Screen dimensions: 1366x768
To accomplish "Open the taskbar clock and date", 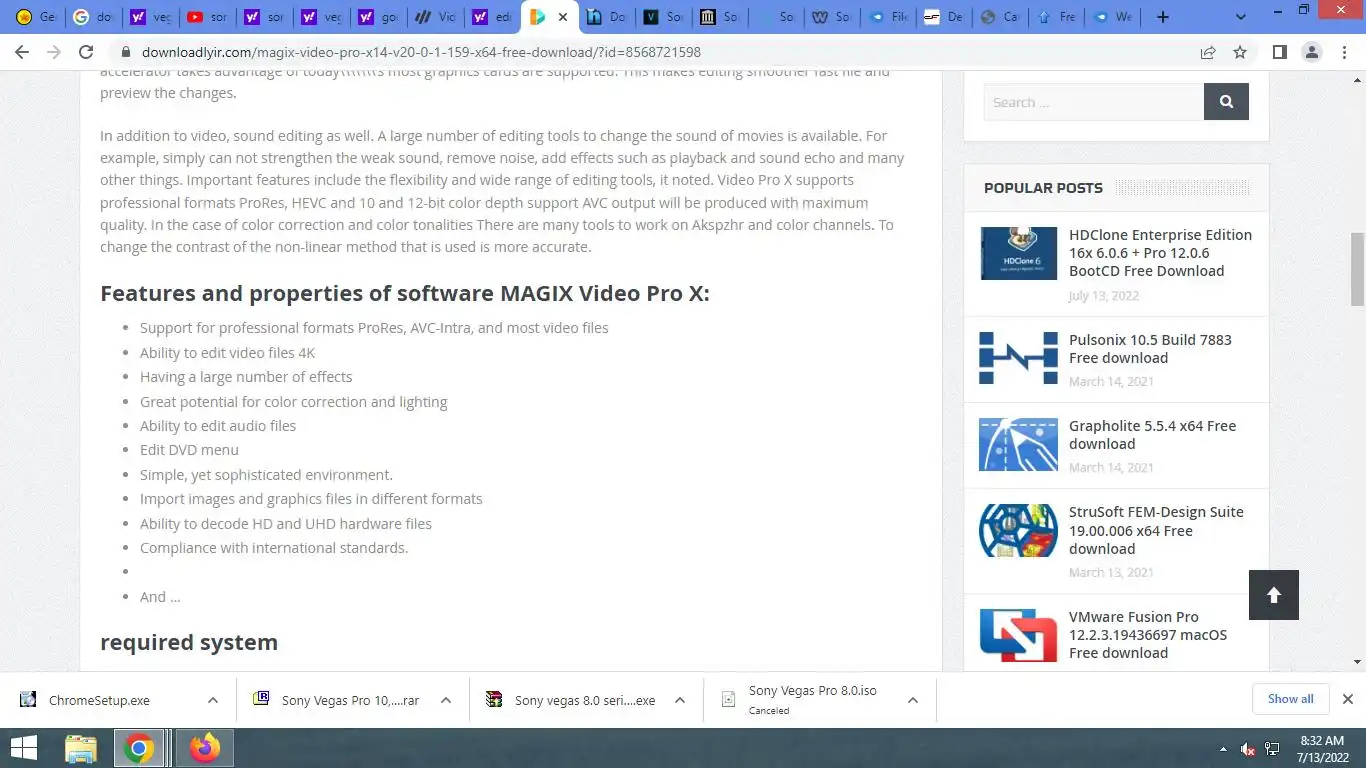I will point(1321,748).
